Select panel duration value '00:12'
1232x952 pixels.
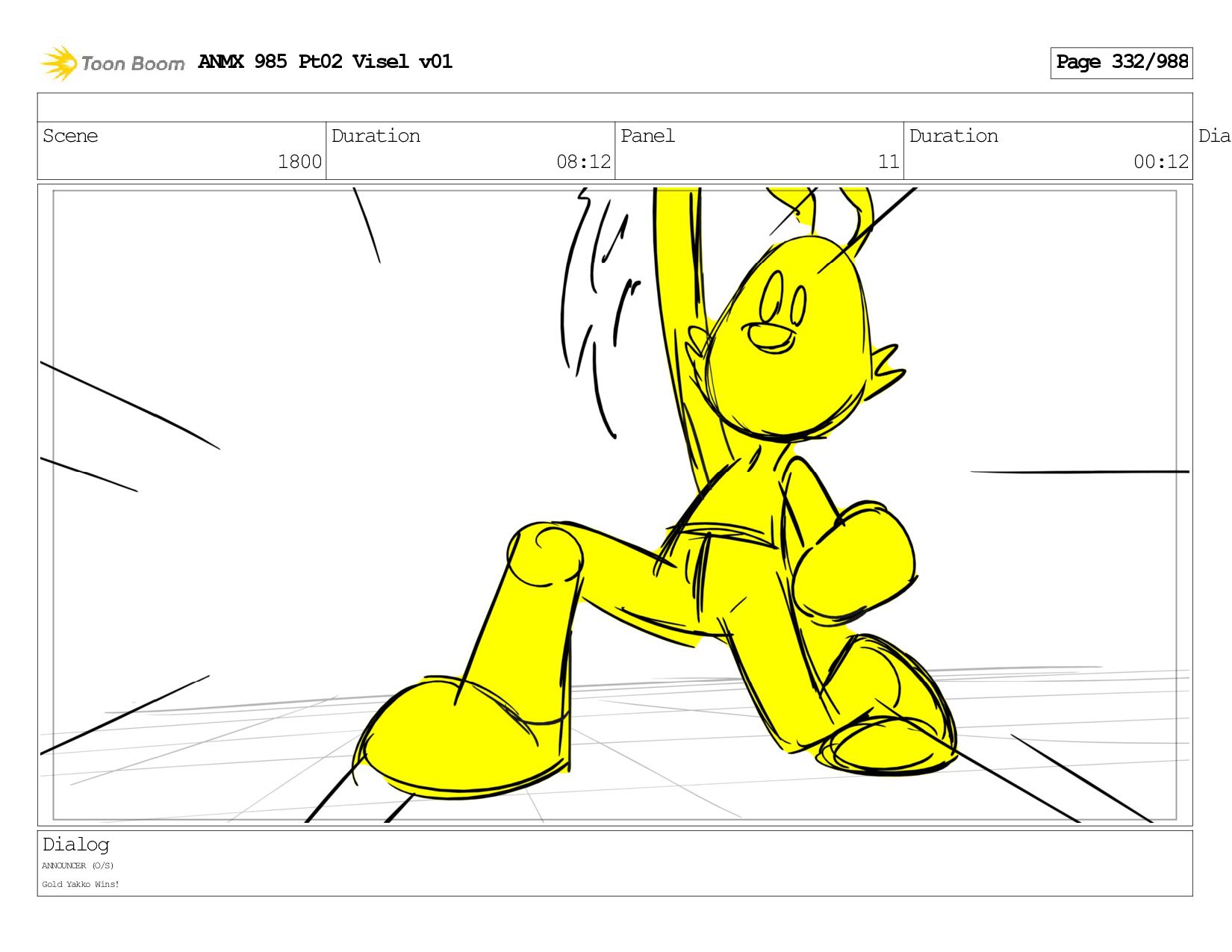(x=1161, y=162)
